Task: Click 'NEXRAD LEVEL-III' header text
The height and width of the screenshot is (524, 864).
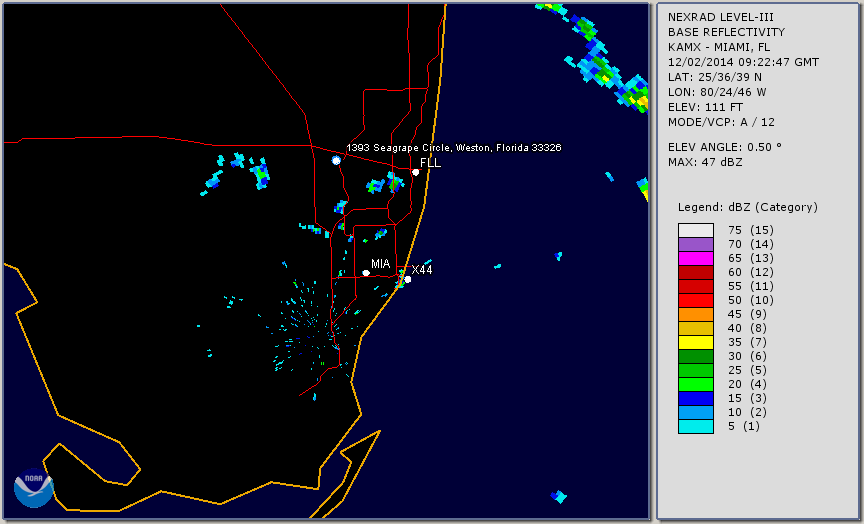Action: click(721, 18)
